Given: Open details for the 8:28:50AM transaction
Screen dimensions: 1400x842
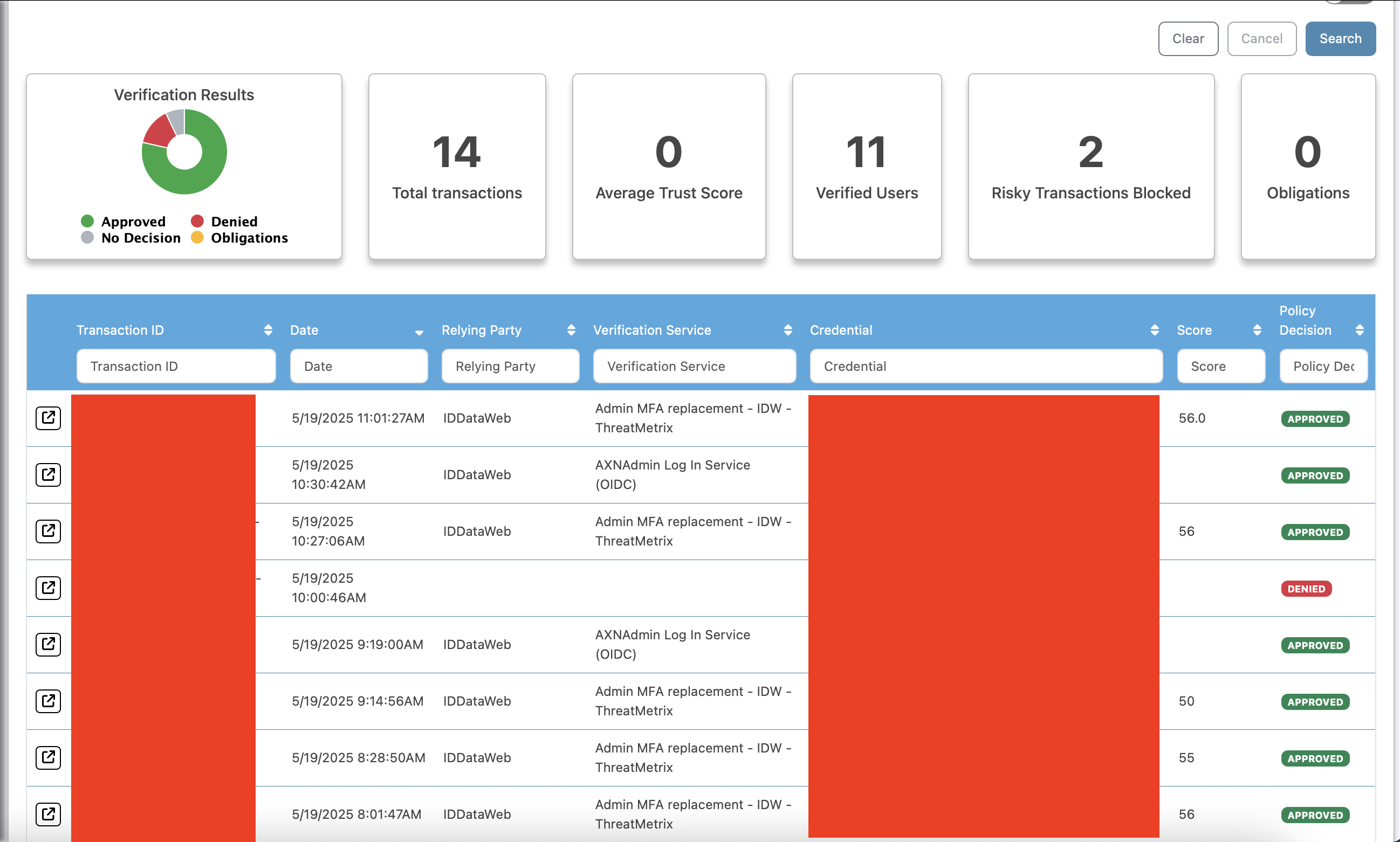Looking at the screenshot, I should (x=48, y=758).
